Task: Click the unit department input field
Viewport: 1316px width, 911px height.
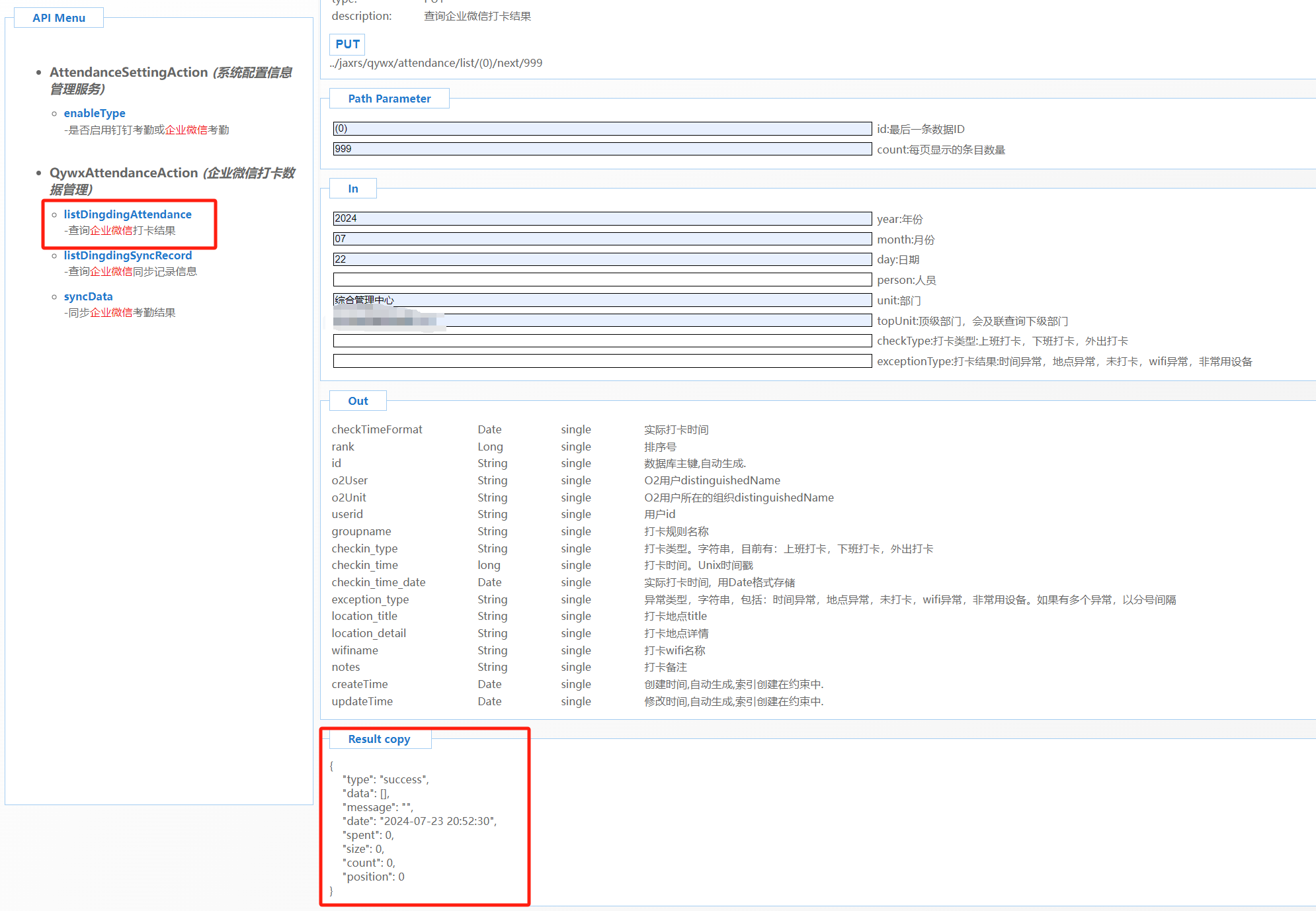Action: coord(602,300)
